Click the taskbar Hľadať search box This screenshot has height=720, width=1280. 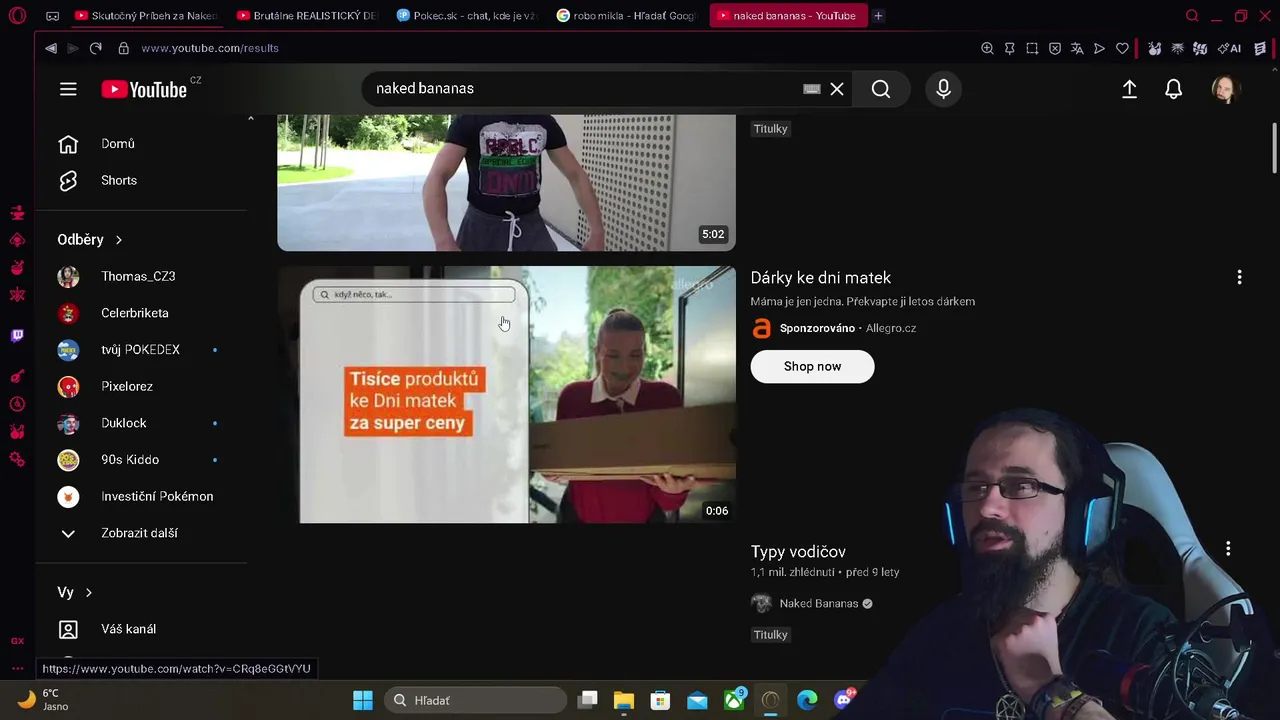point(474,700)
